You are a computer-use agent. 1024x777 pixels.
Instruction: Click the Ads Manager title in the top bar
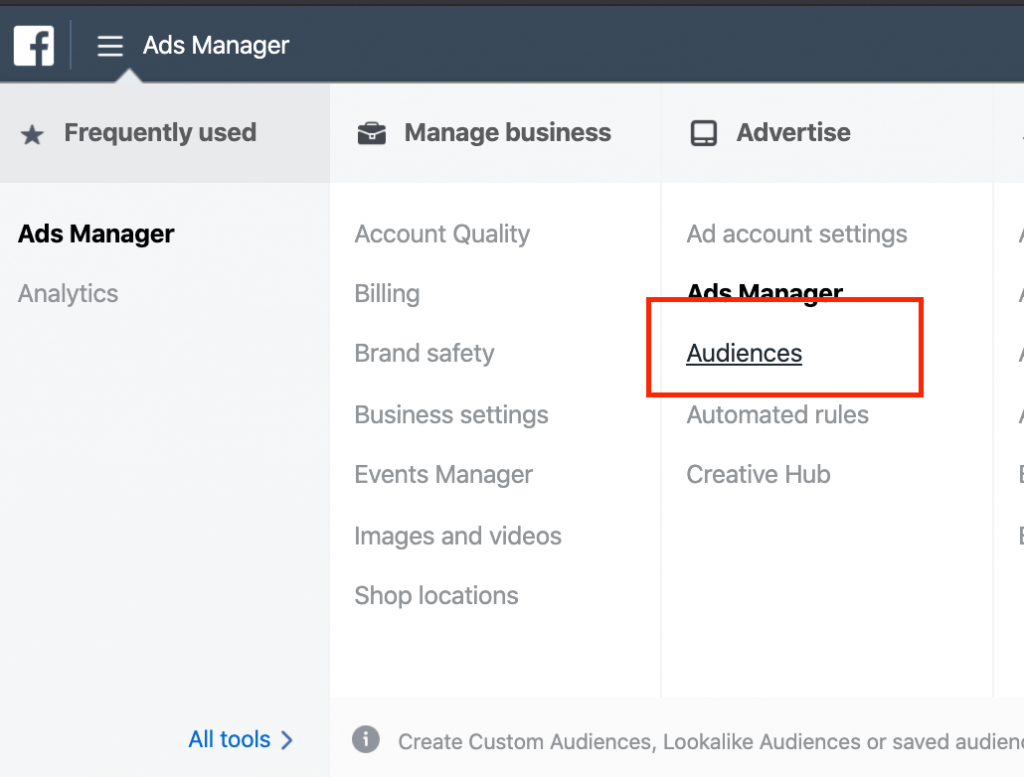[x=216, y=46]
